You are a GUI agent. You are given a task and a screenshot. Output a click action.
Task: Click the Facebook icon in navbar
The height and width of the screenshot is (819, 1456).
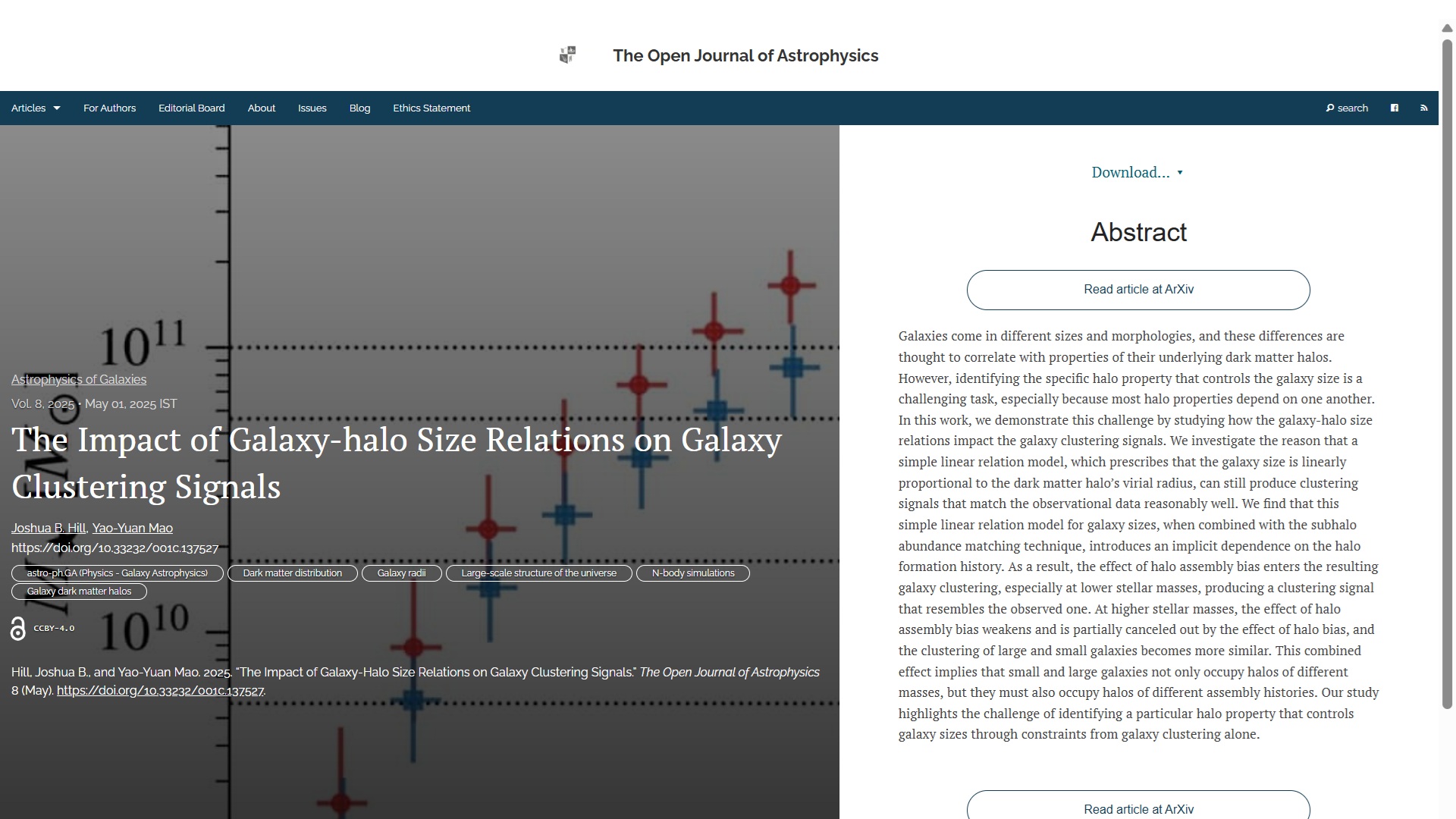[1394, 108]
